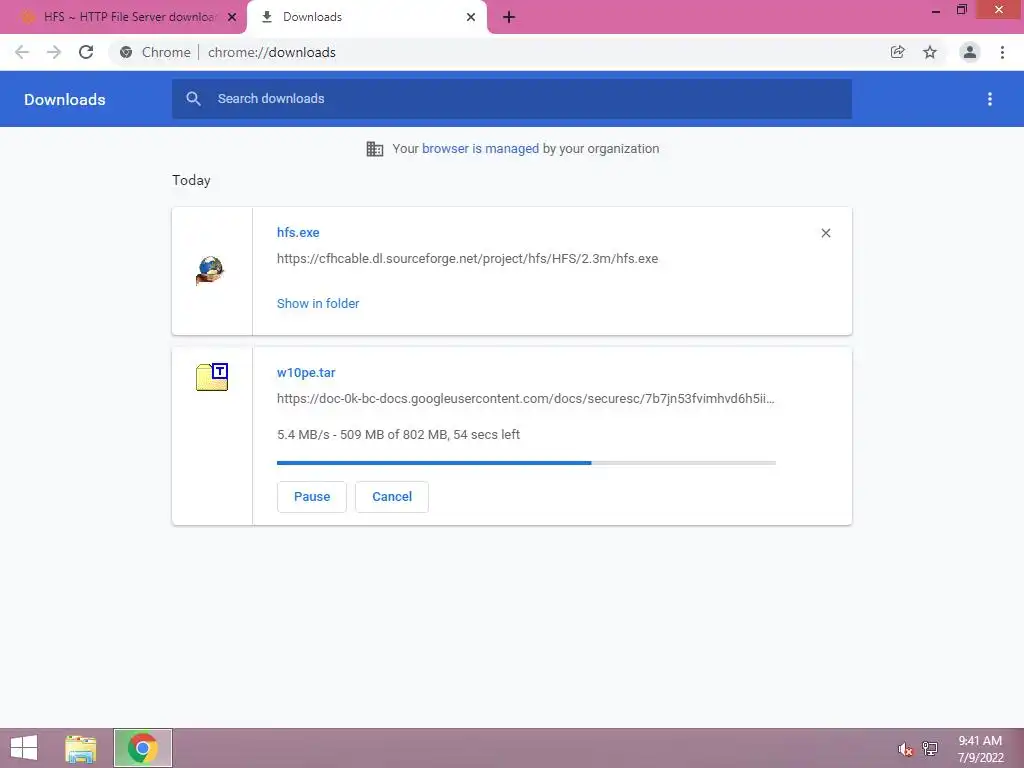Click the Downloads page title
Screen dimensions: 1024x768
(x=65, y=99)
